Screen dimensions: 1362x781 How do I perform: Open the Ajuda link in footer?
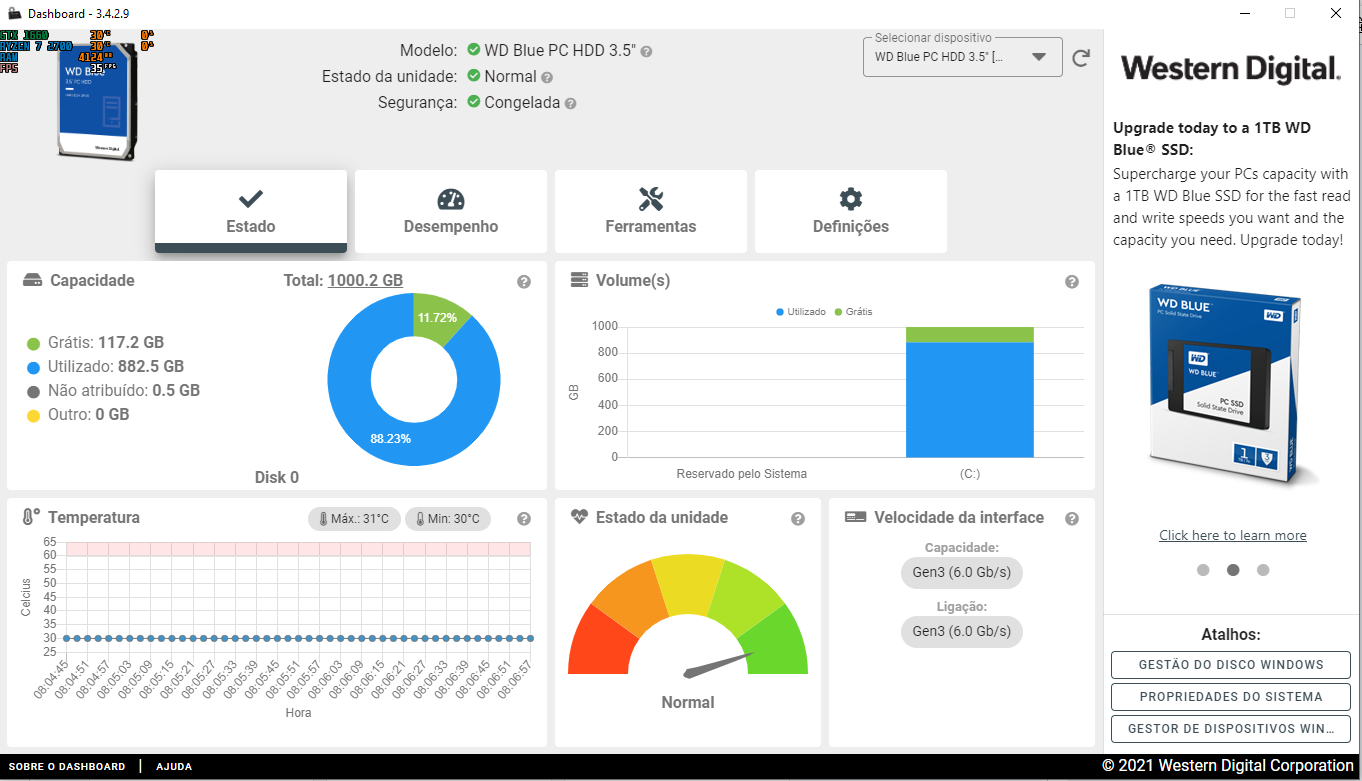pos(173,767)
